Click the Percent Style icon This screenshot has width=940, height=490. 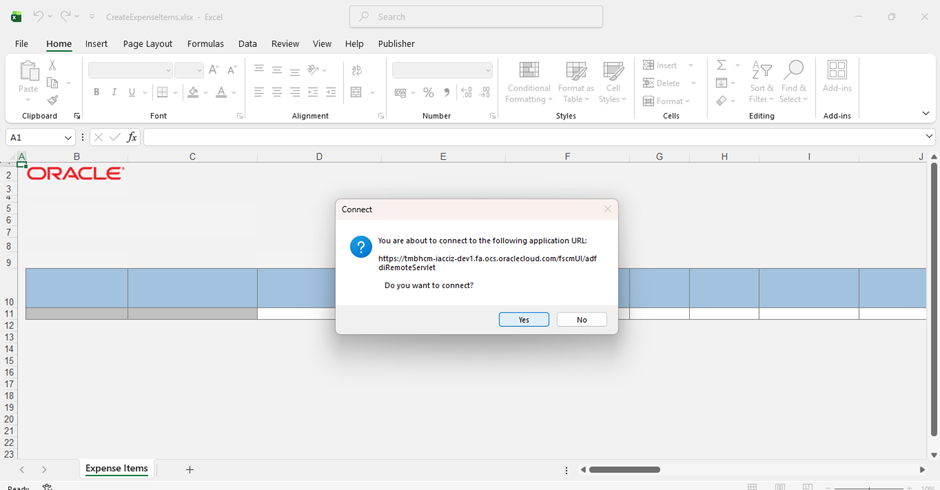coord(428,92)
